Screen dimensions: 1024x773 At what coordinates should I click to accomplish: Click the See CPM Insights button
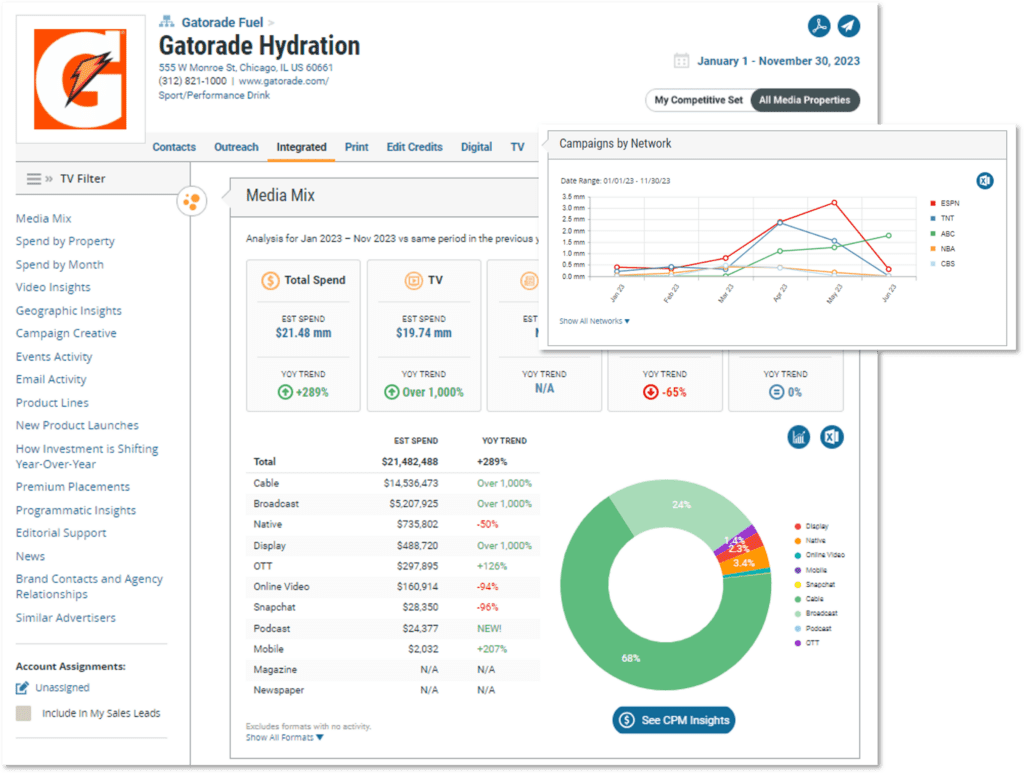point(673,719)
